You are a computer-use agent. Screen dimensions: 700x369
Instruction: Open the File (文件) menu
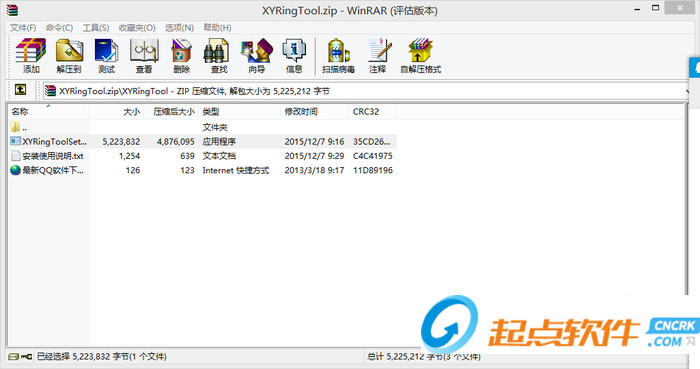(x=23, y=28)
